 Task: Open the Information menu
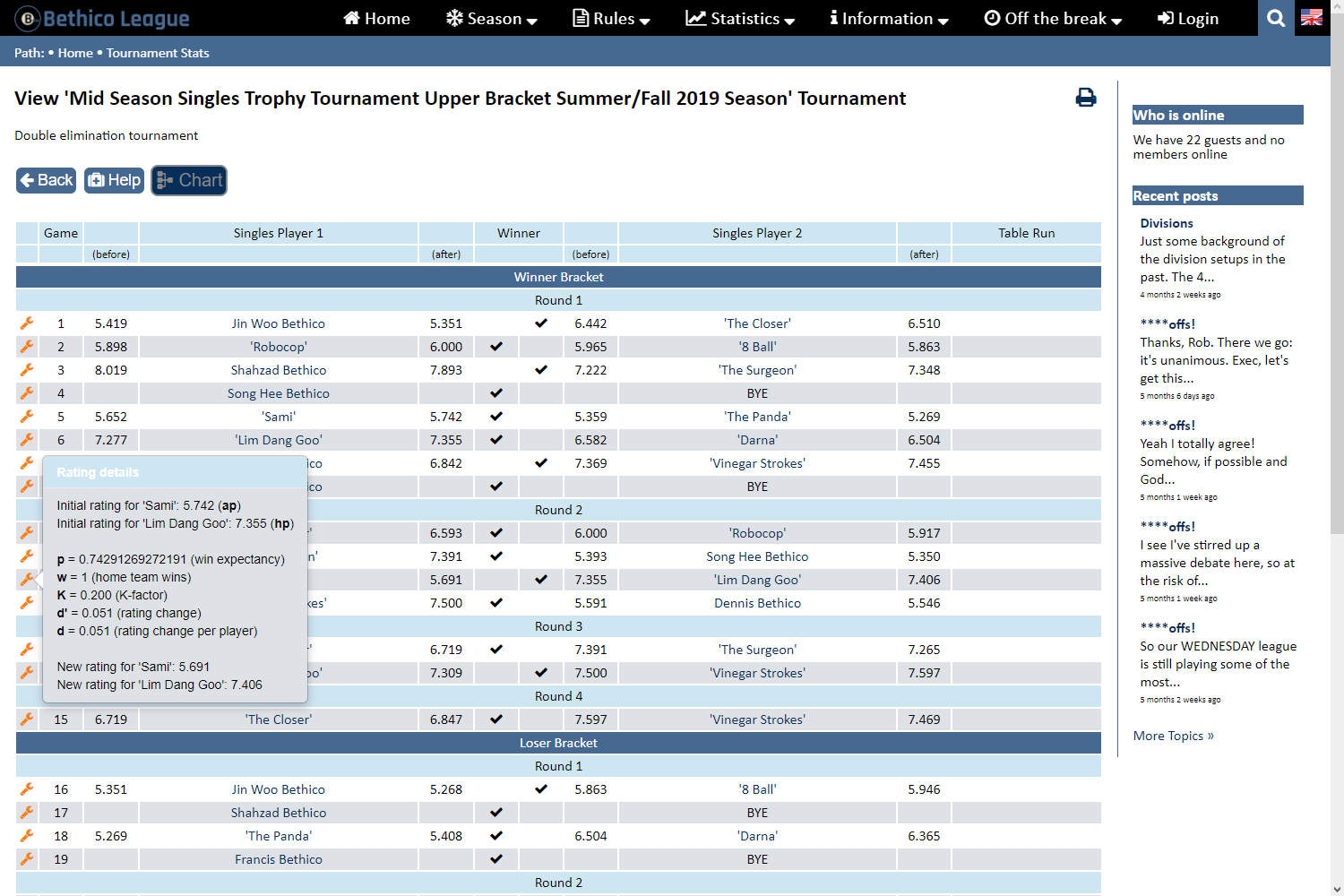pos(889,19)
